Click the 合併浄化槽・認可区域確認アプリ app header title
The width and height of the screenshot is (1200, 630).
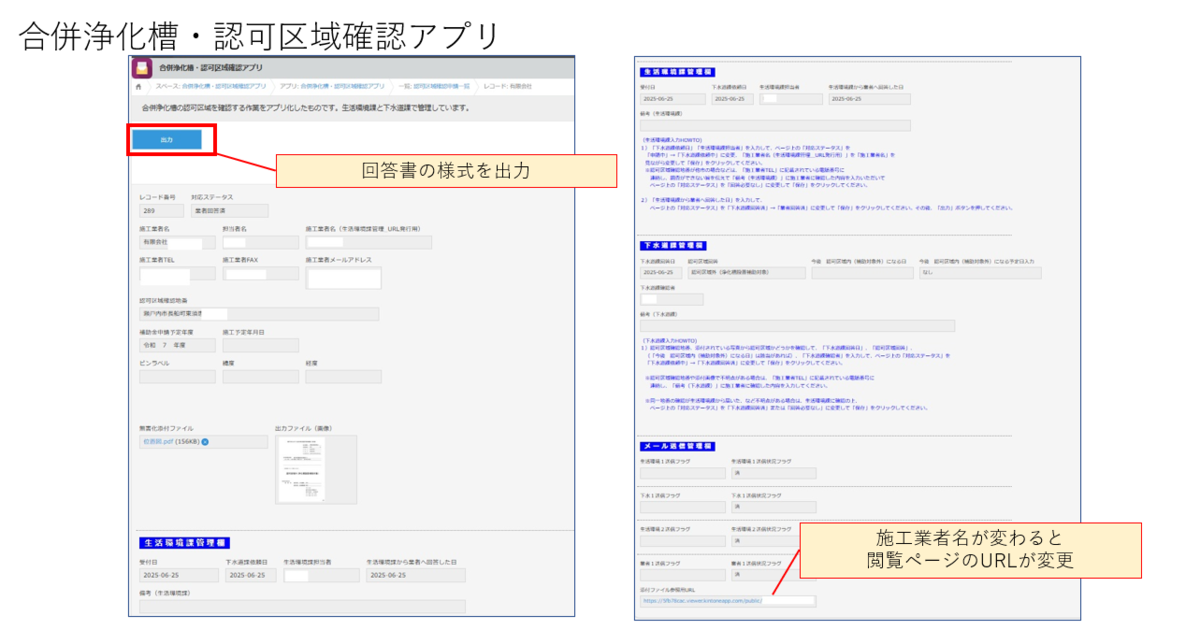211,68
